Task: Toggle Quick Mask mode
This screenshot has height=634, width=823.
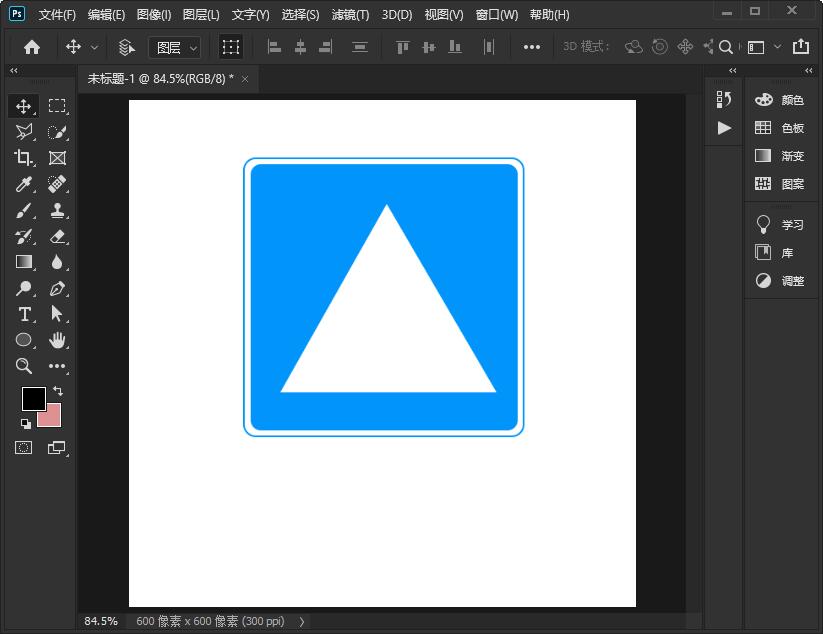Action: pyautogui.click(x=24, y=448)
